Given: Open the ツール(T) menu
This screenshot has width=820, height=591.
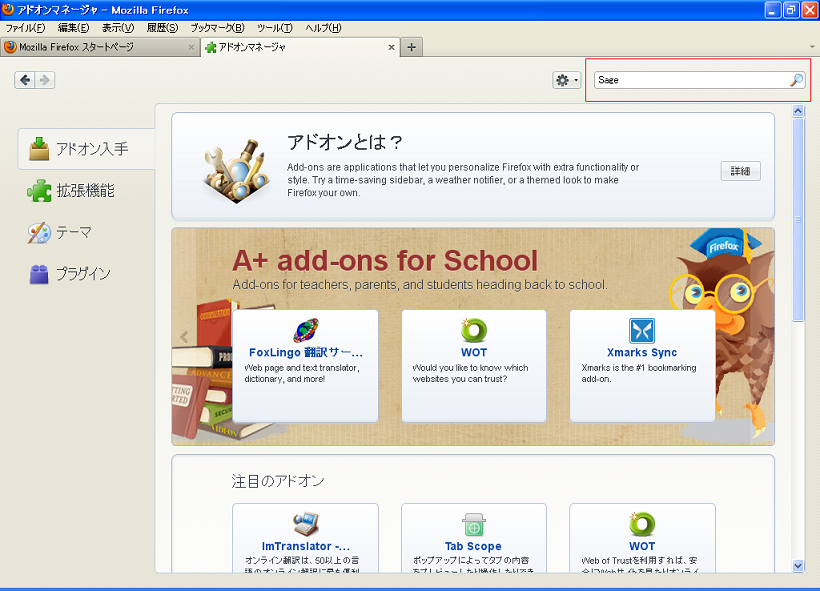Looking at the screenshot, I should 275,28.
